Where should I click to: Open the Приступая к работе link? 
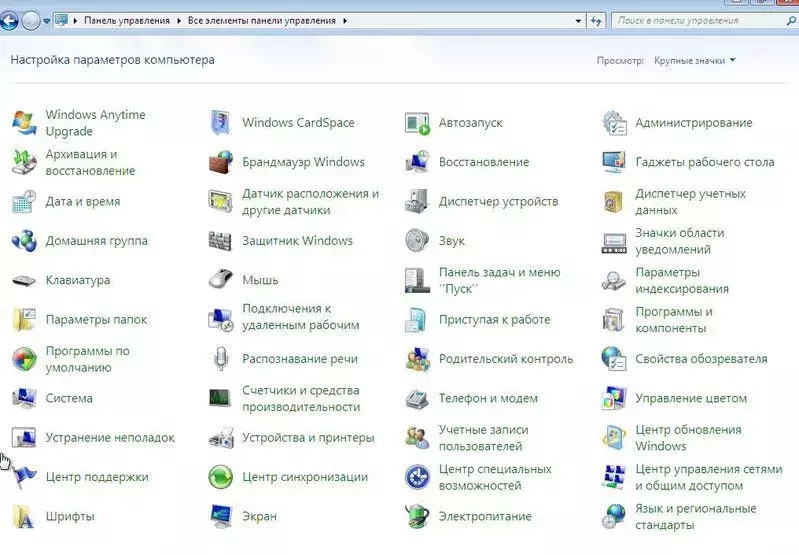(494, 320)
